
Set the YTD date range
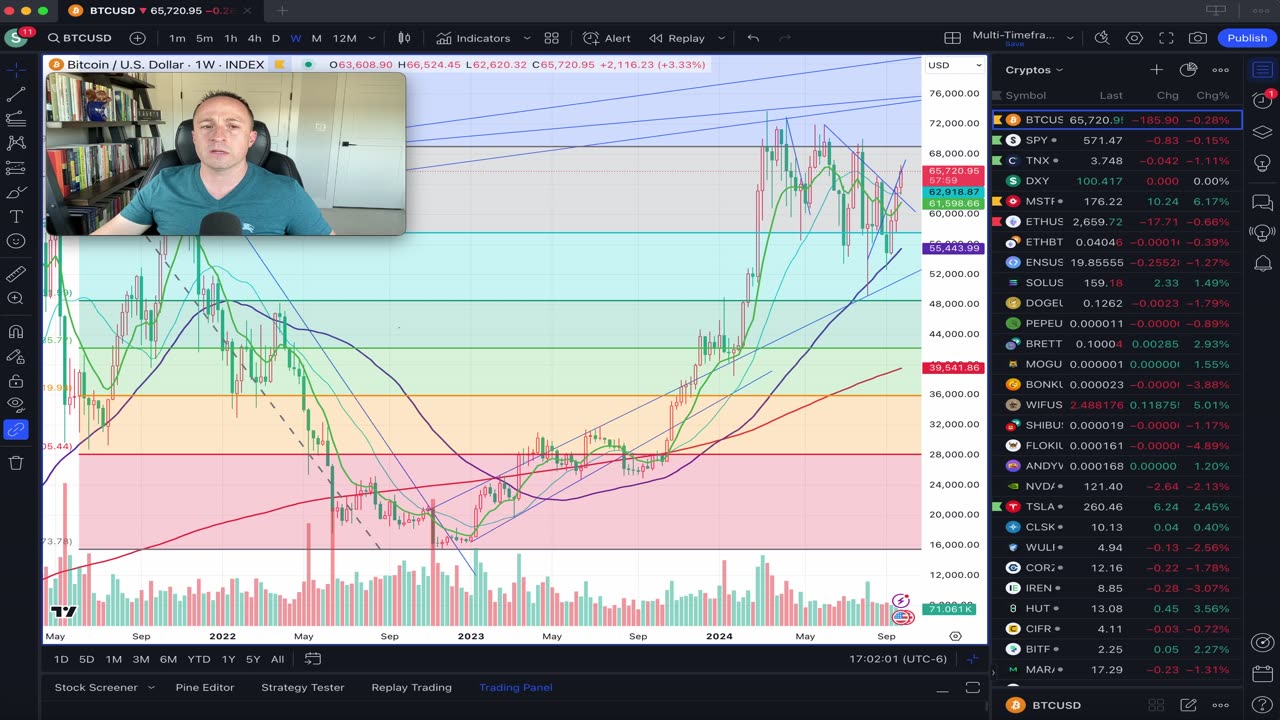pos(199,659)
